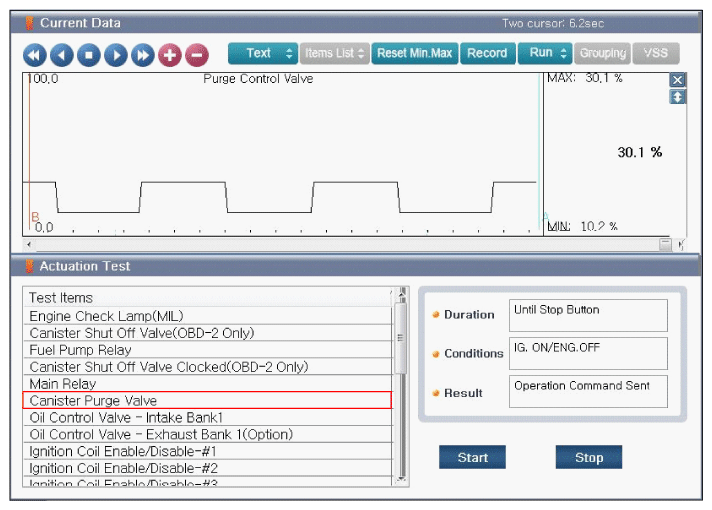
Task: Open the Items List dropdown
Action: pos(335,53)
